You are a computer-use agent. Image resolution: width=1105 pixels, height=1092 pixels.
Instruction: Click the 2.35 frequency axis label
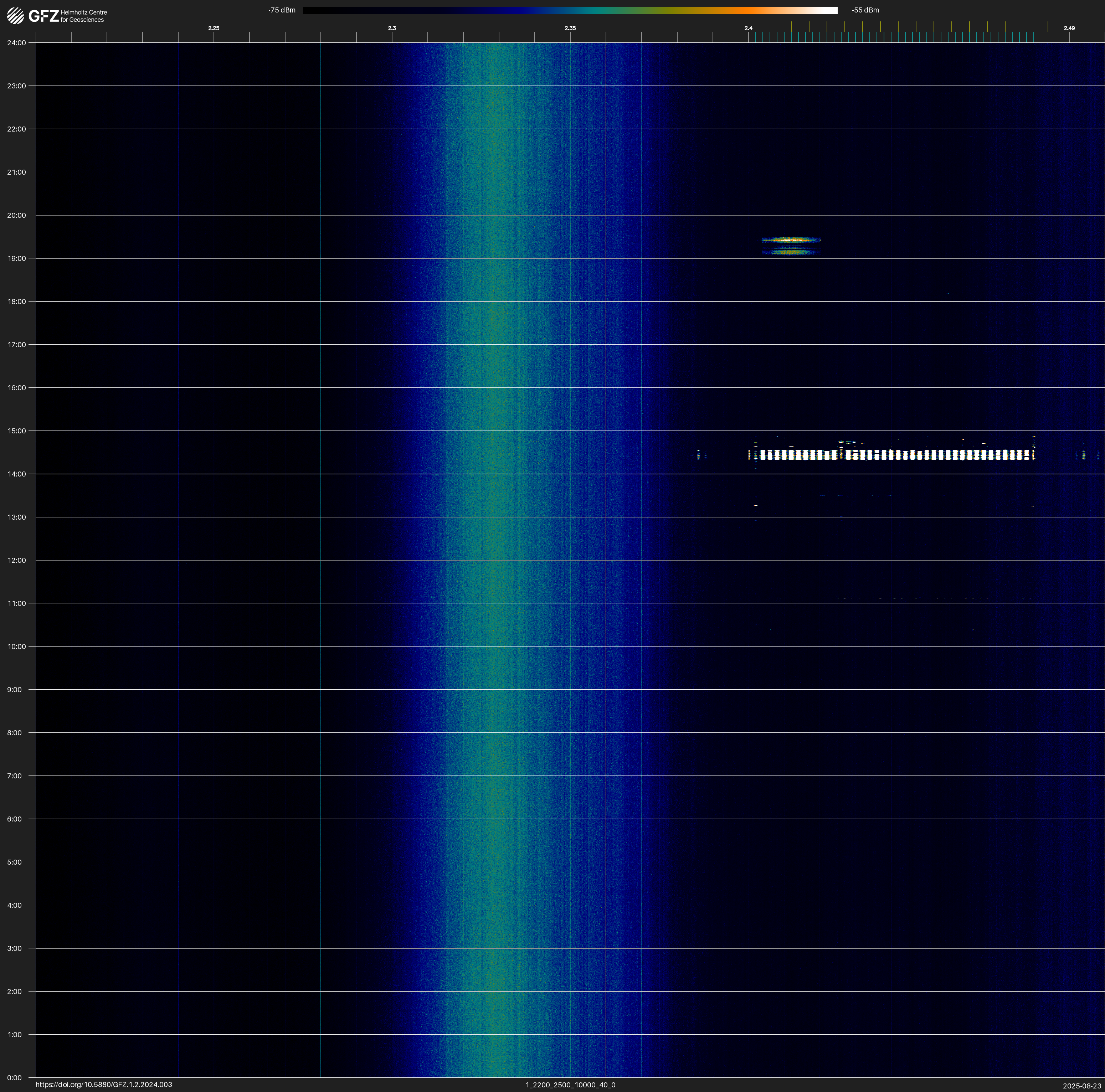click(570, 28)
